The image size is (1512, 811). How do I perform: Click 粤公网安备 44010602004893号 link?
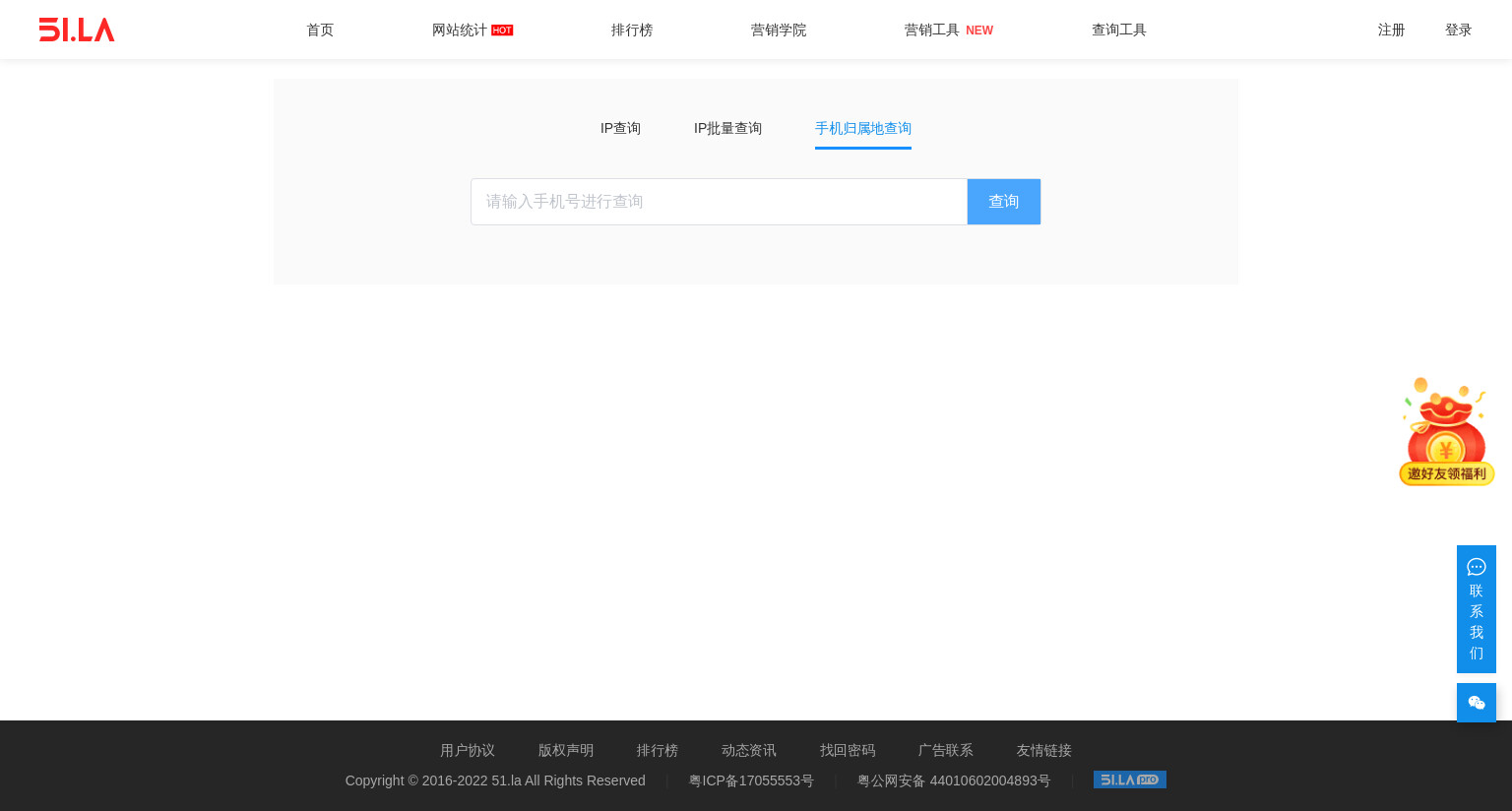point(954,780)
